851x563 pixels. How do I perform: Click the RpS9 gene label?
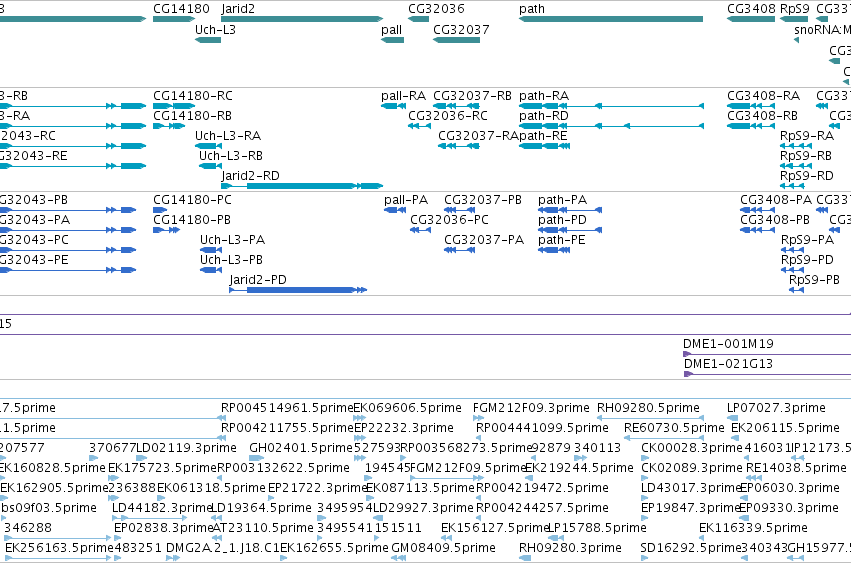795,9
